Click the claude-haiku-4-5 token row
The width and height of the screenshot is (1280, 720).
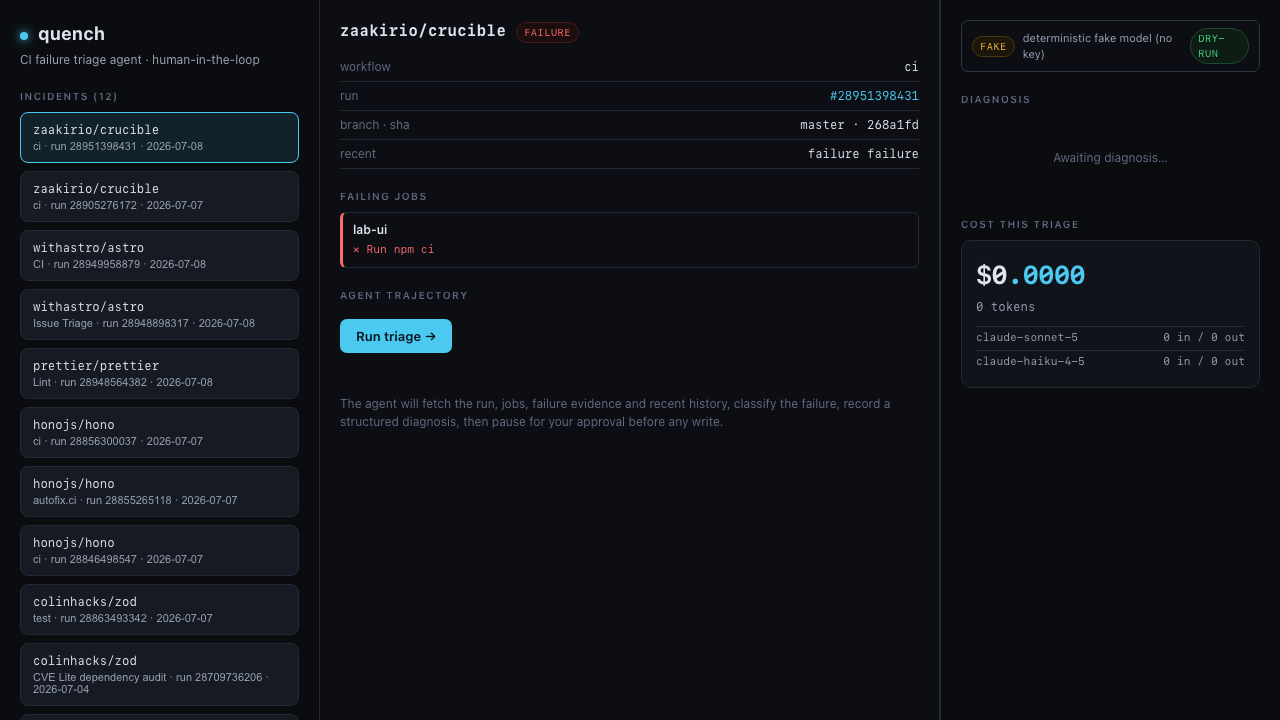(x=1110, y=361)
